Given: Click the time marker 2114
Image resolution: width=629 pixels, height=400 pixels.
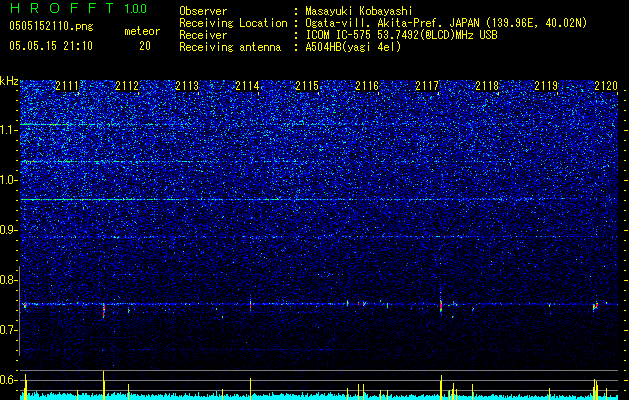Looking at the screenshot, I should pos(247,86).
